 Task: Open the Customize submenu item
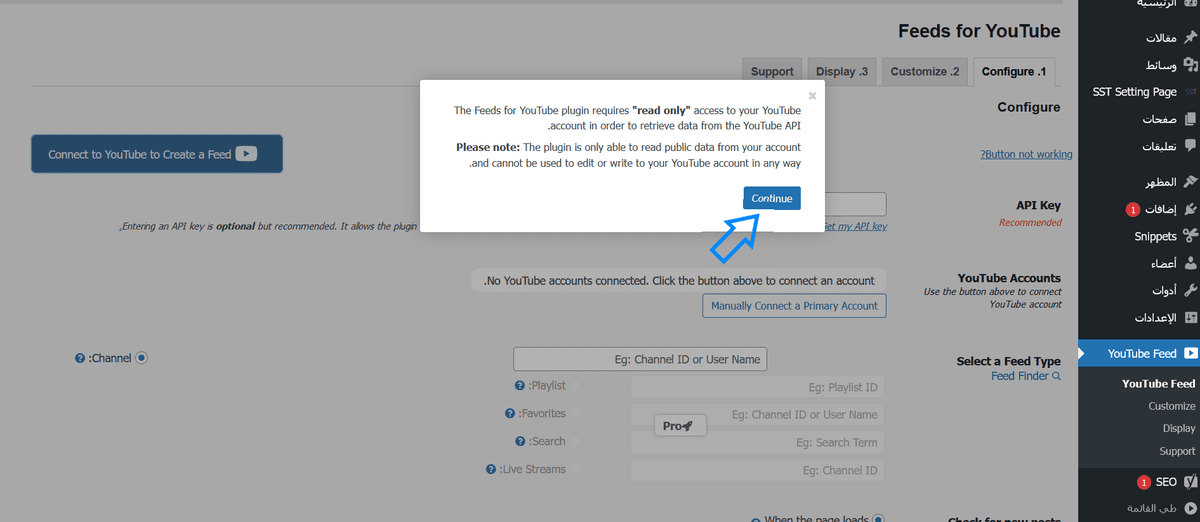[1172, 406]
